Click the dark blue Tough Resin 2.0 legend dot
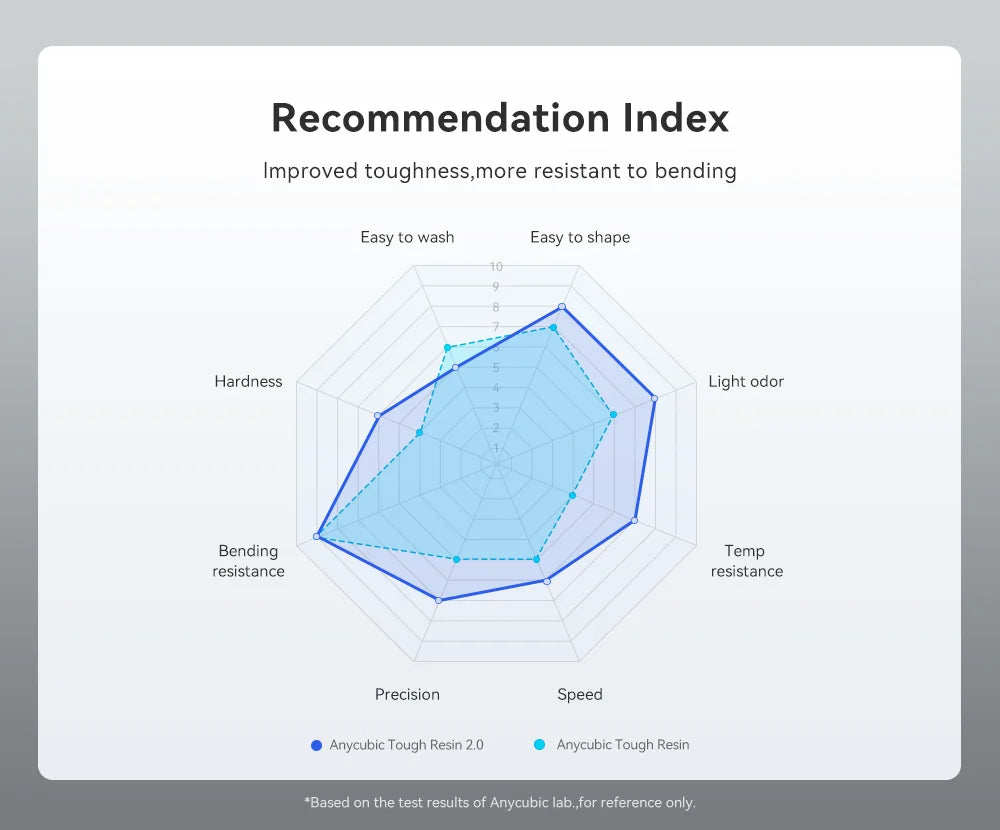 pos(316,745)
